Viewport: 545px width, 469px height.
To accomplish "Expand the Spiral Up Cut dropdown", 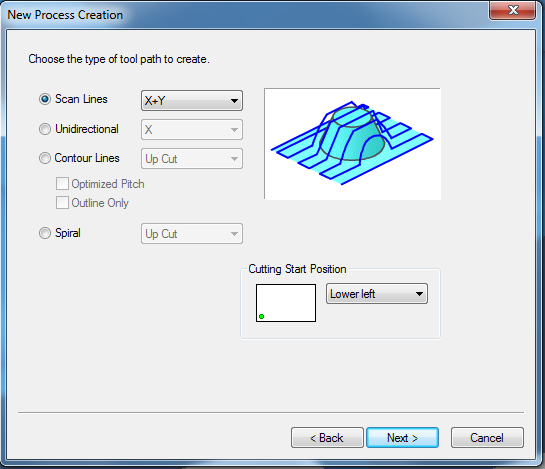I will click(x=192, y=234).
